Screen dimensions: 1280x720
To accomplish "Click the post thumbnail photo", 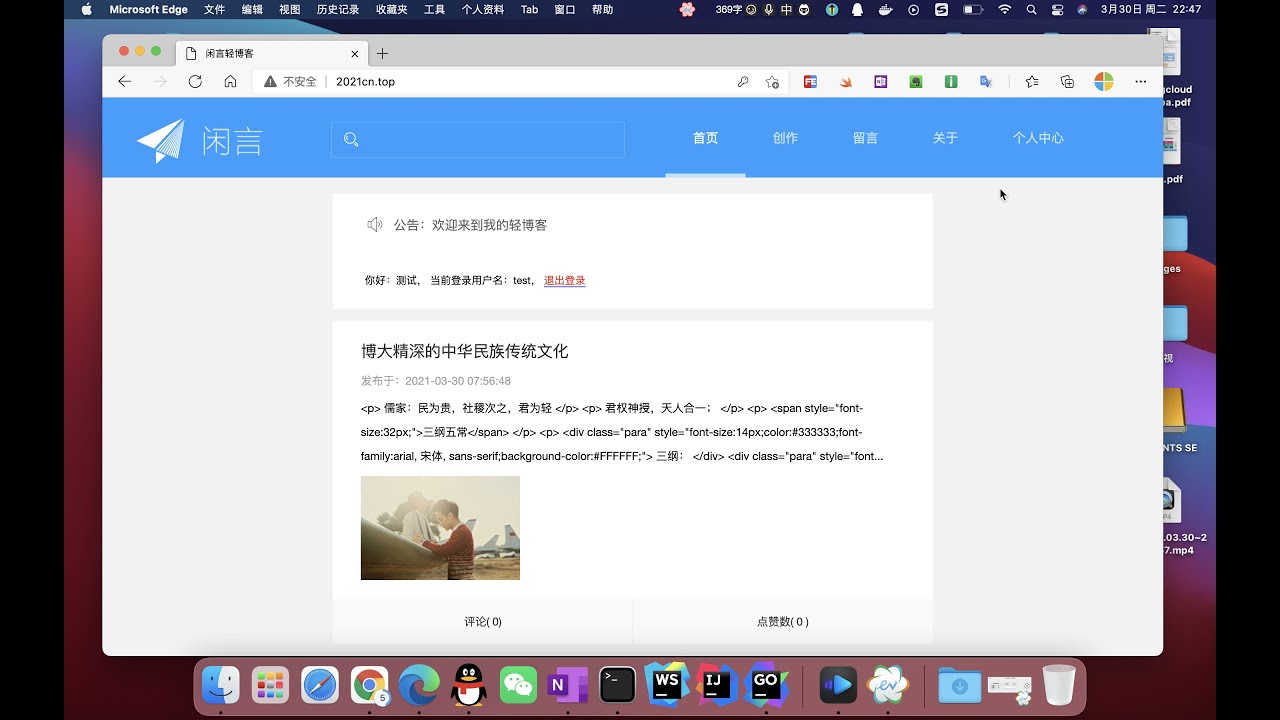I will (440, 528).
